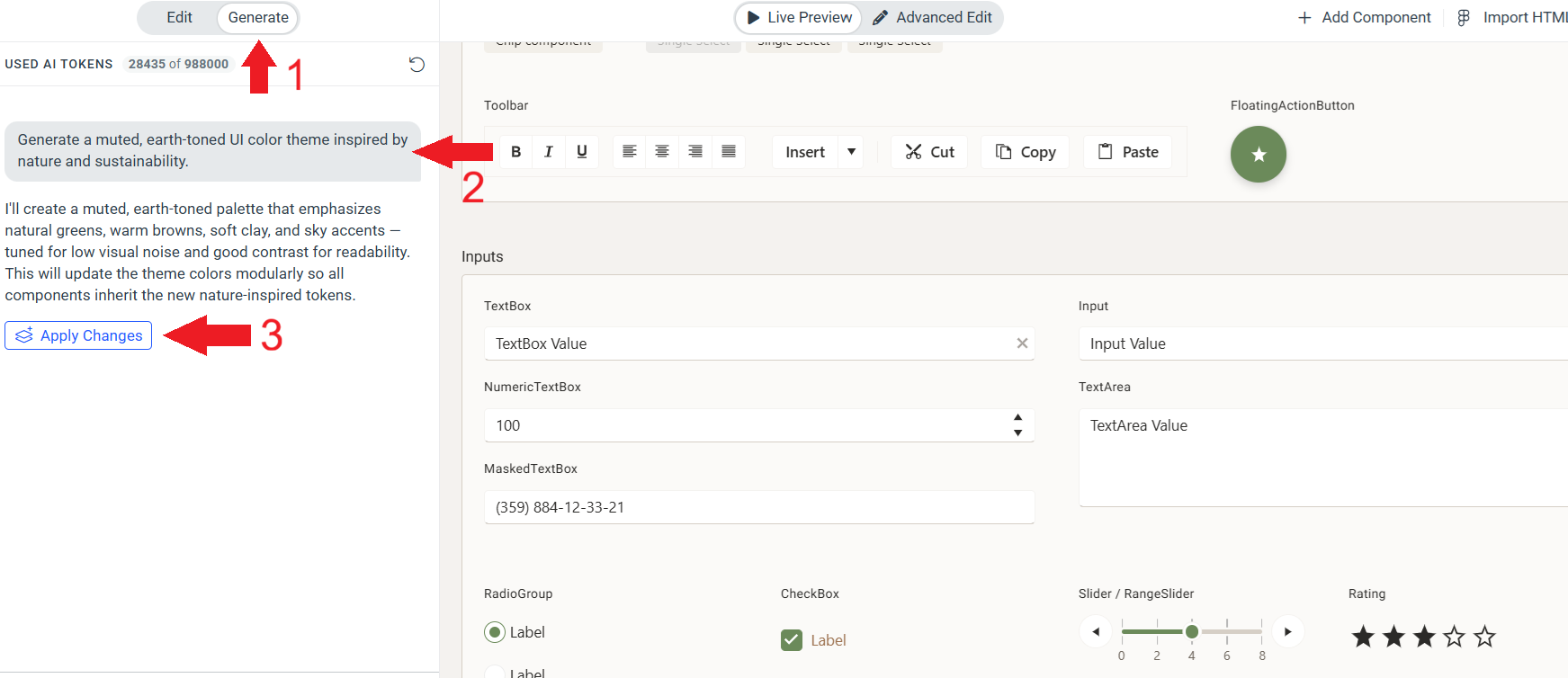The image size is (1568, 678).
Task: Rate four stars in Rating
Action: tap(1454, 637)
